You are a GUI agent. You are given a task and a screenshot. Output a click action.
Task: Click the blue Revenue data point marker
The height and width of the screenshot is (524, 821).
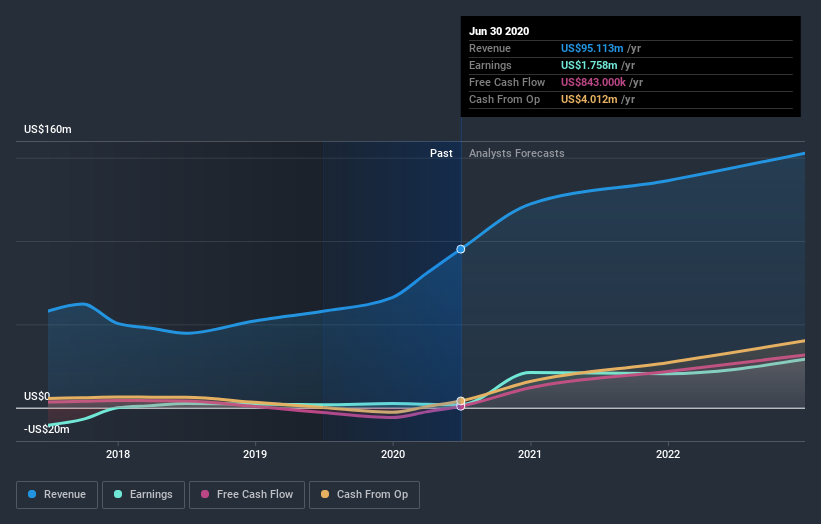pos(461,249)
